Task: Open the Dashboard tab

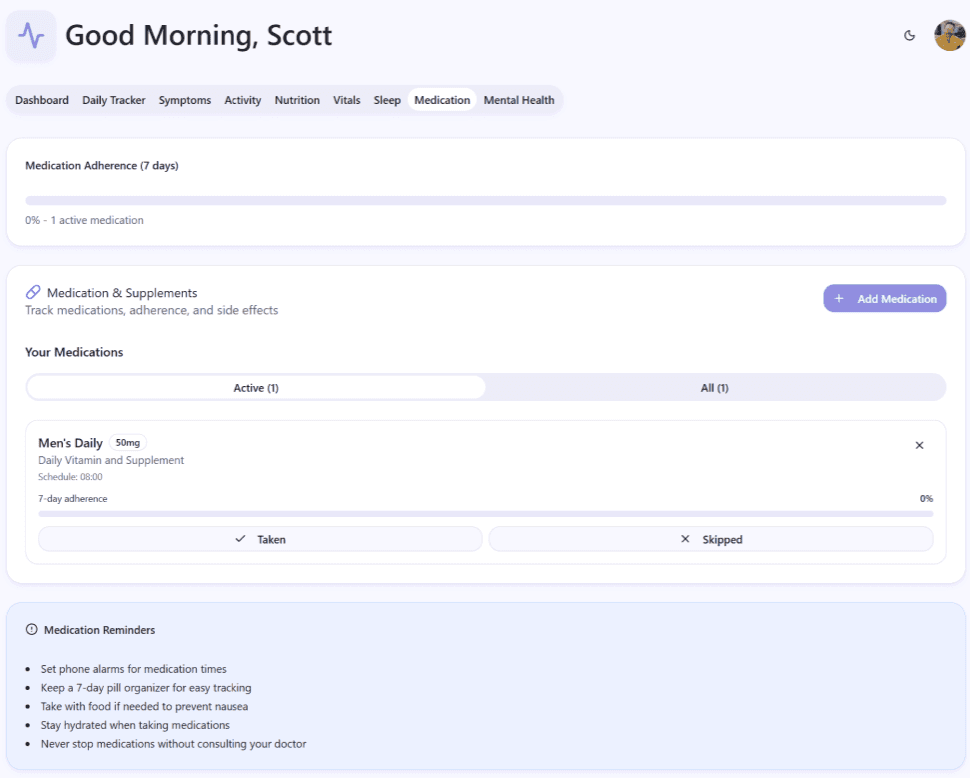Action: [x=41, y=100]
